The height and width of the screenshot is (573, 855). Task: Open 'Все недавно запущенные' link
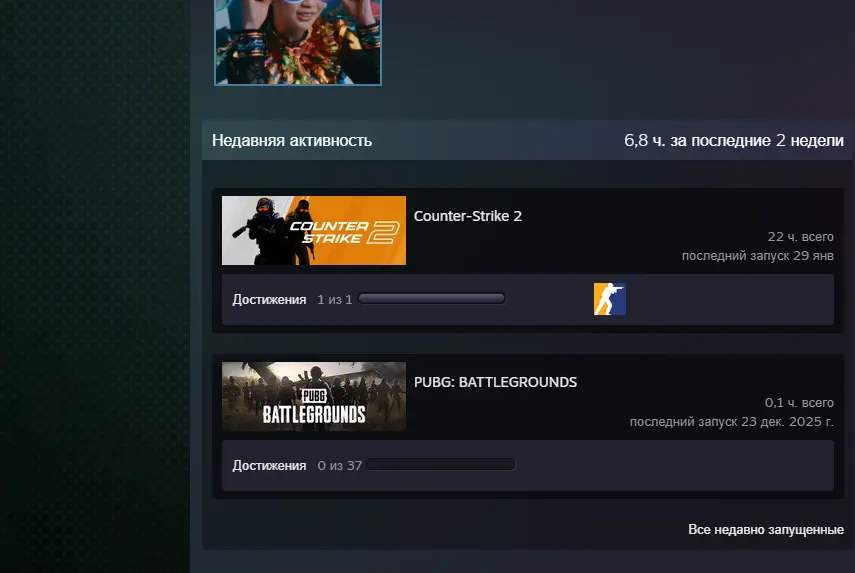(x=766, y=529)
